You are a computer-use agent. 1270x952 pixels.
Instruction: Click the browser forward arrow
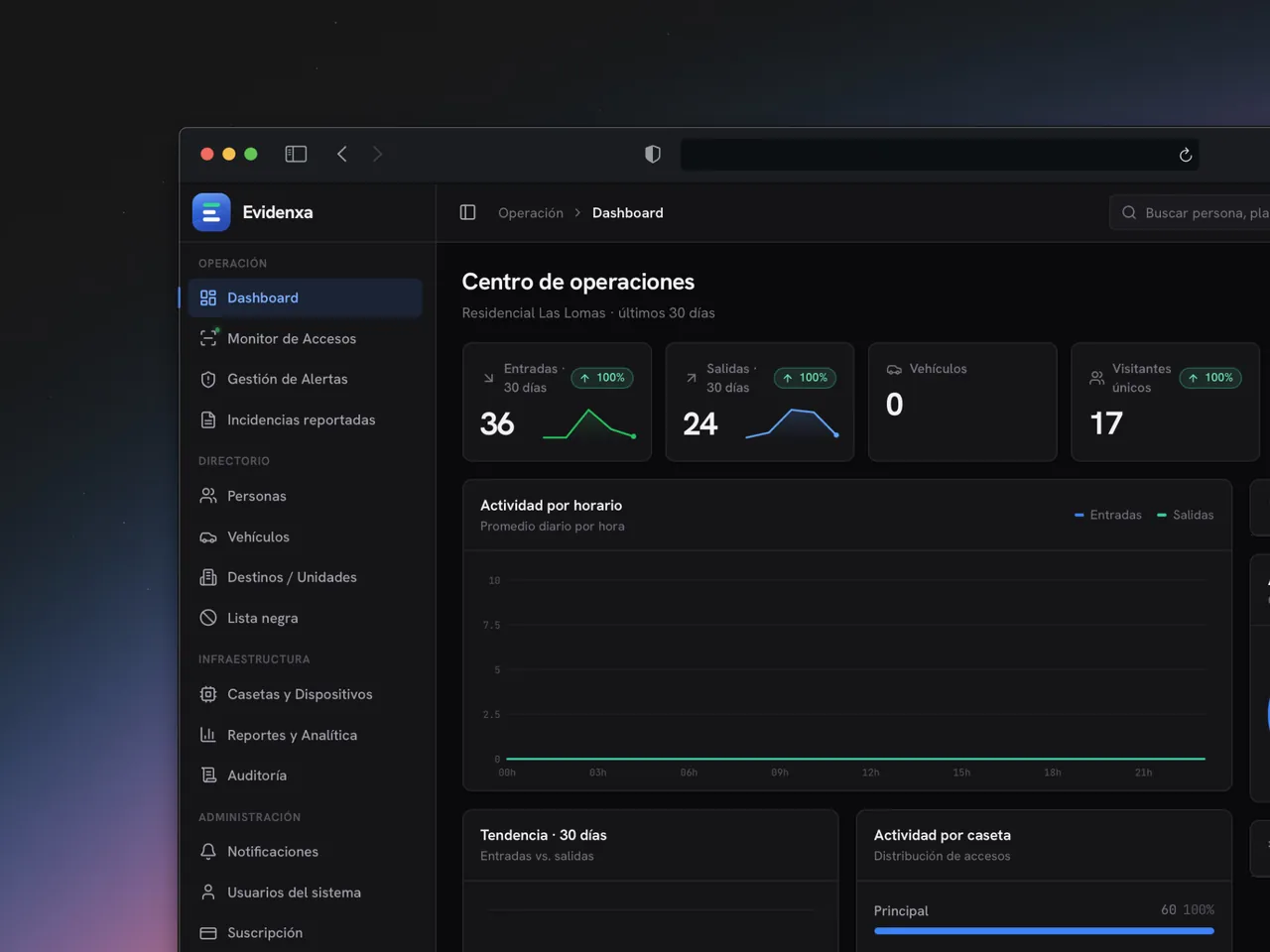(x=377, y=154)
